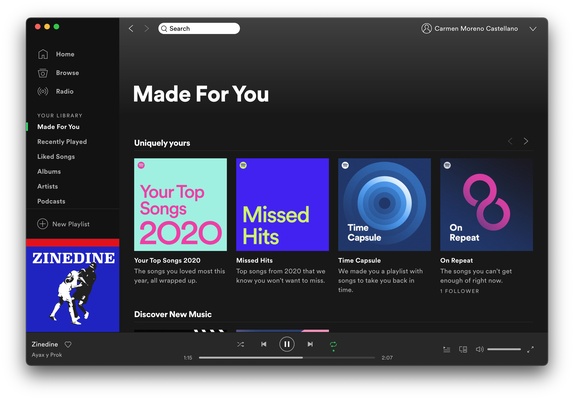The image size is (574, 400).
Task: Click the total time 2:07
Action: [x=387, y=358]
